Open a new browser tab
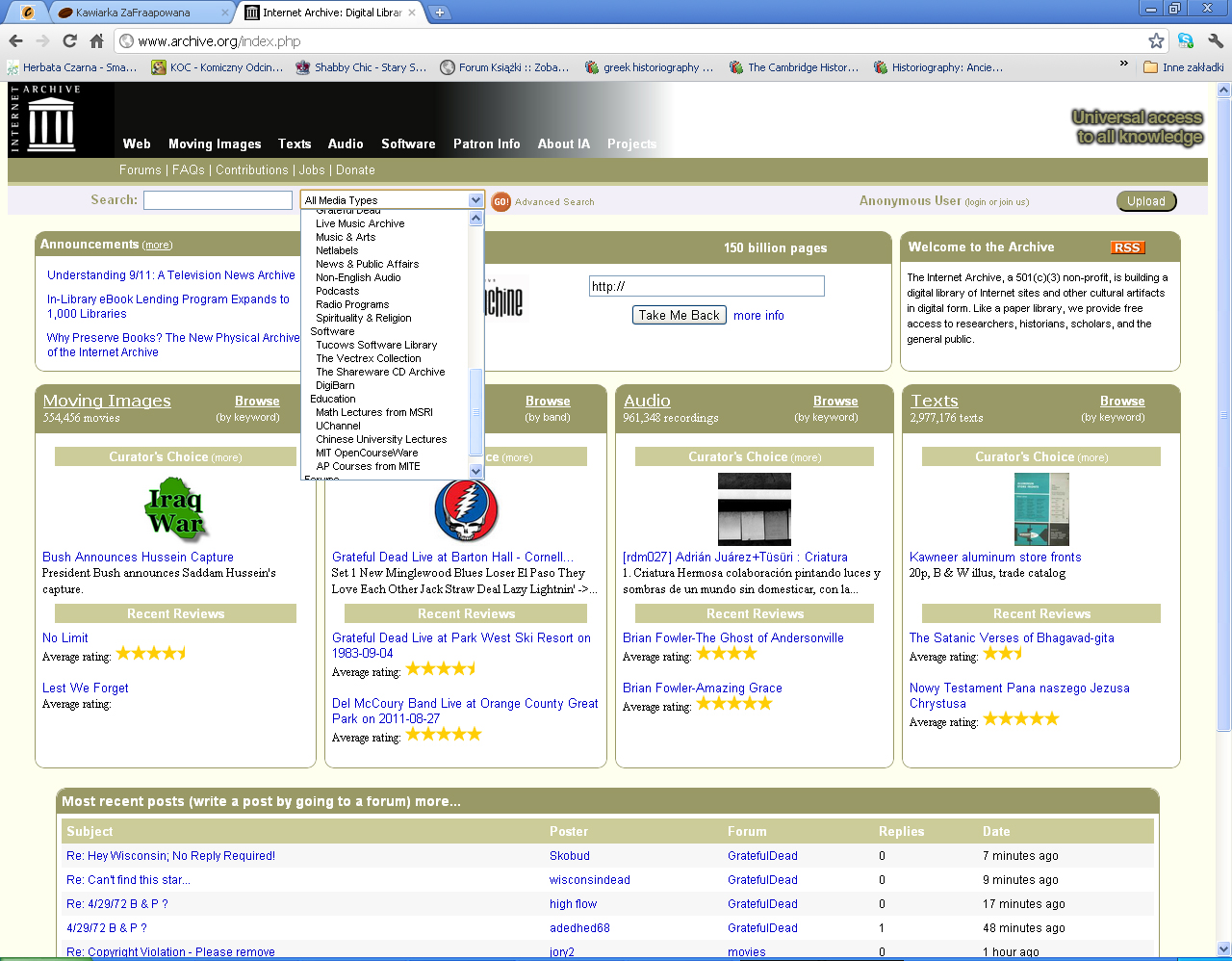This screenshot has width=1232, height=961. 439,13
